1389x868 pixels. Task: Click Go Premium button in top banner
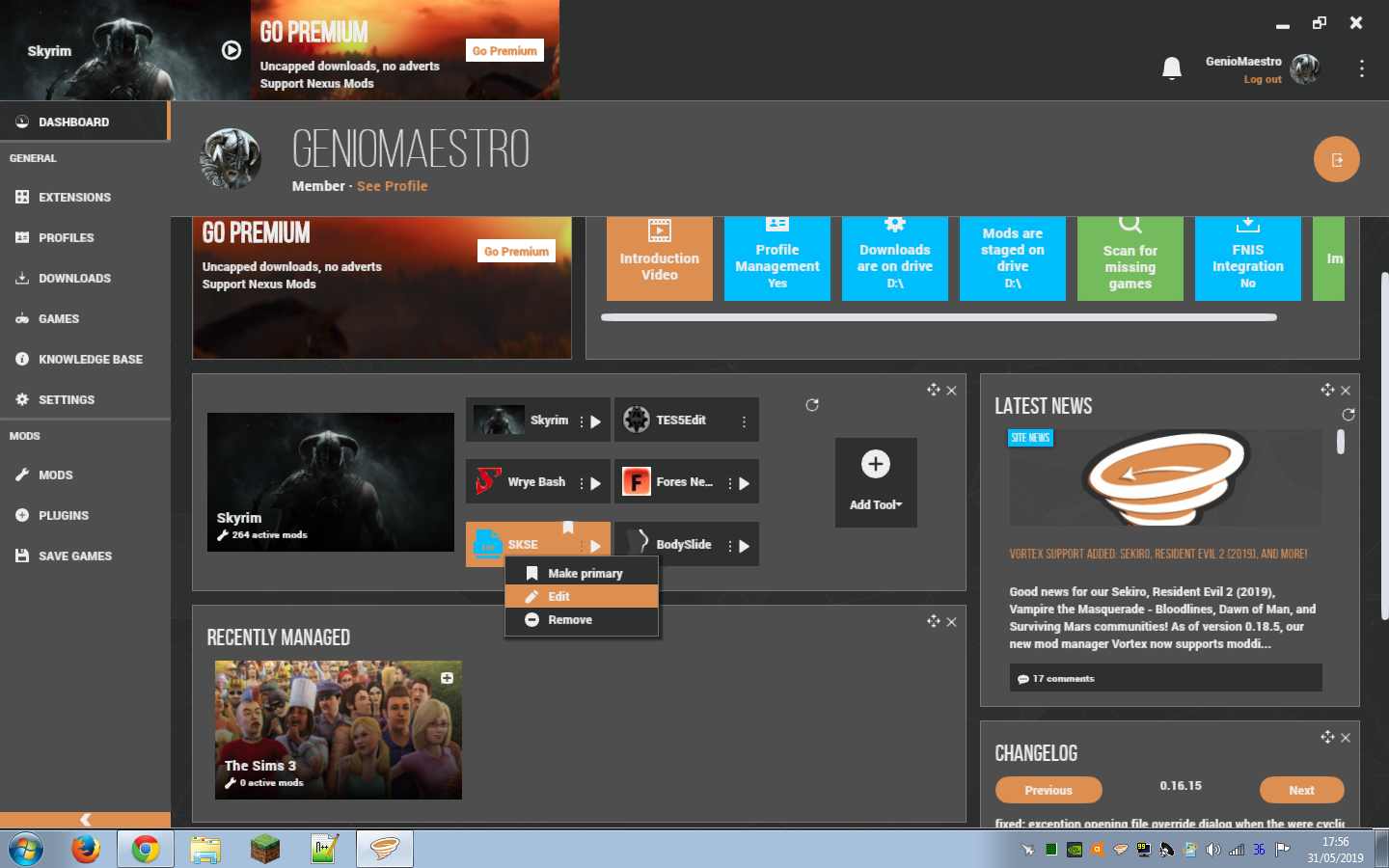[x=504, y=50]
